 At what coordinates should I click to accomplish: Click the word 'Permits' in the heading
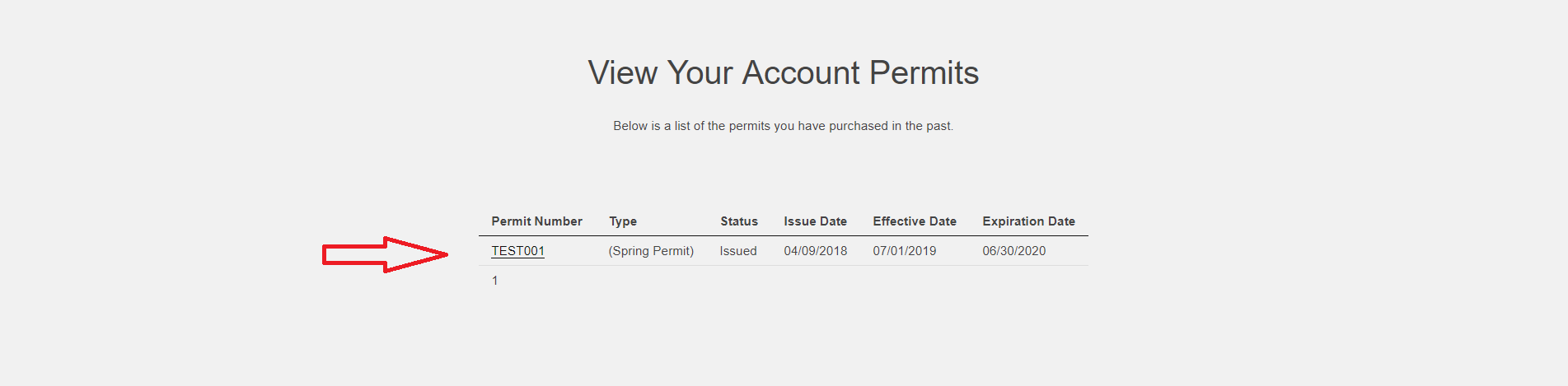924,73
